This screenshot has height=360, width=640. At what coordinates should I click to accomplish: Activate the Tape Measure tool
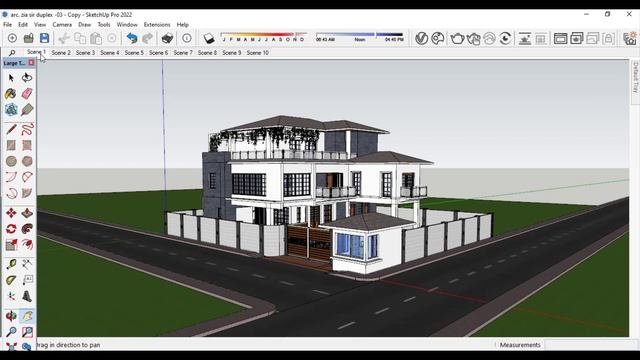pos(11,264)
